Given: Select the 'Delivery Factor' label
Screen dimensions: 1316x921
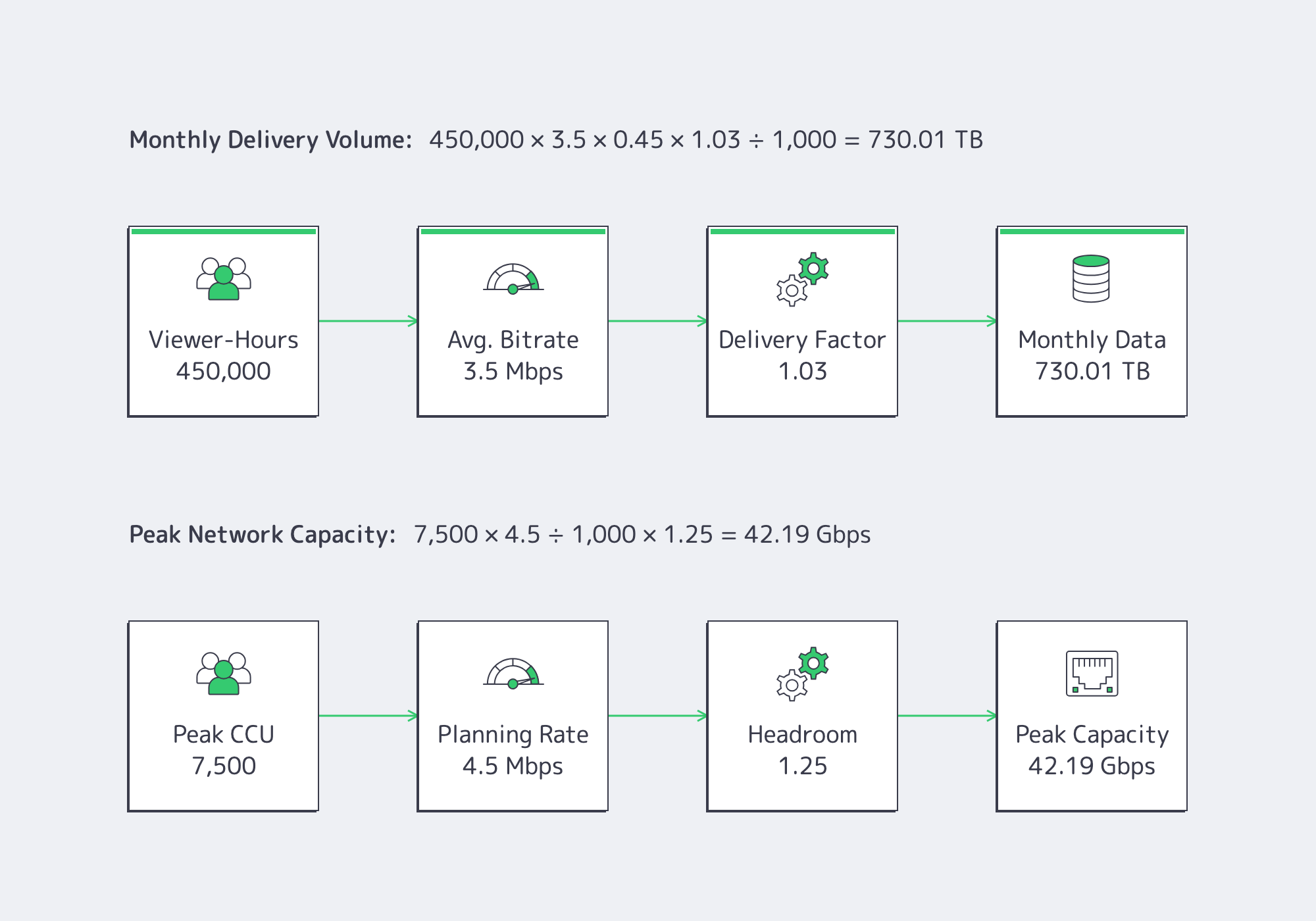Looking at the screenshot, I should coord(803,340).
